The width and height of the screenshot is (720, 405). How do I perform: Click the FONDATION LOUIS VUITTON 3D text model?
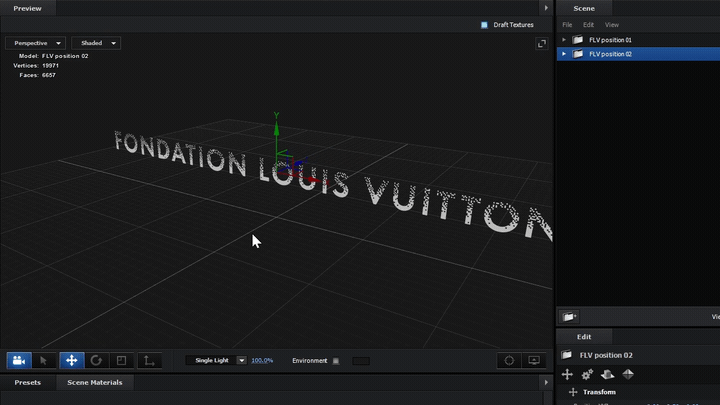pyautogui.click(x=333, y=185)
